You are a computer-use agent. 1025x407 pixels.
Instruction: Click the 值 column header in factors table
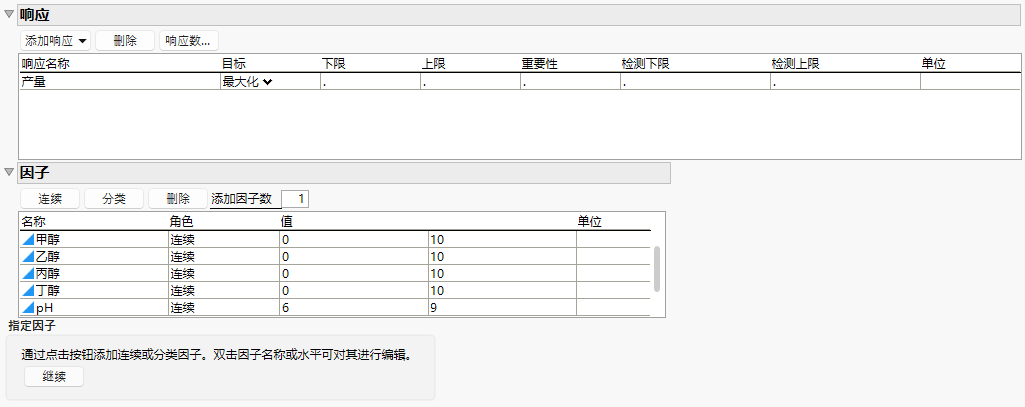(x=286, y=221)
